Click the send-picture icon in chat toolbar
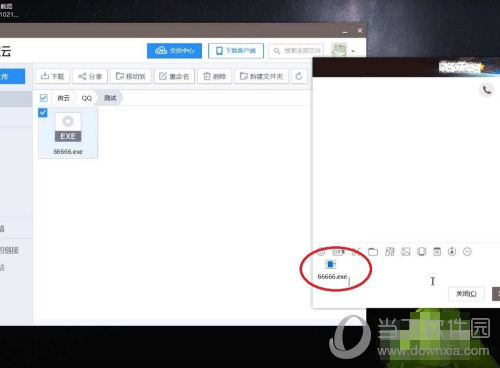This screenshot has height=368, width=500. pos(406,252)
